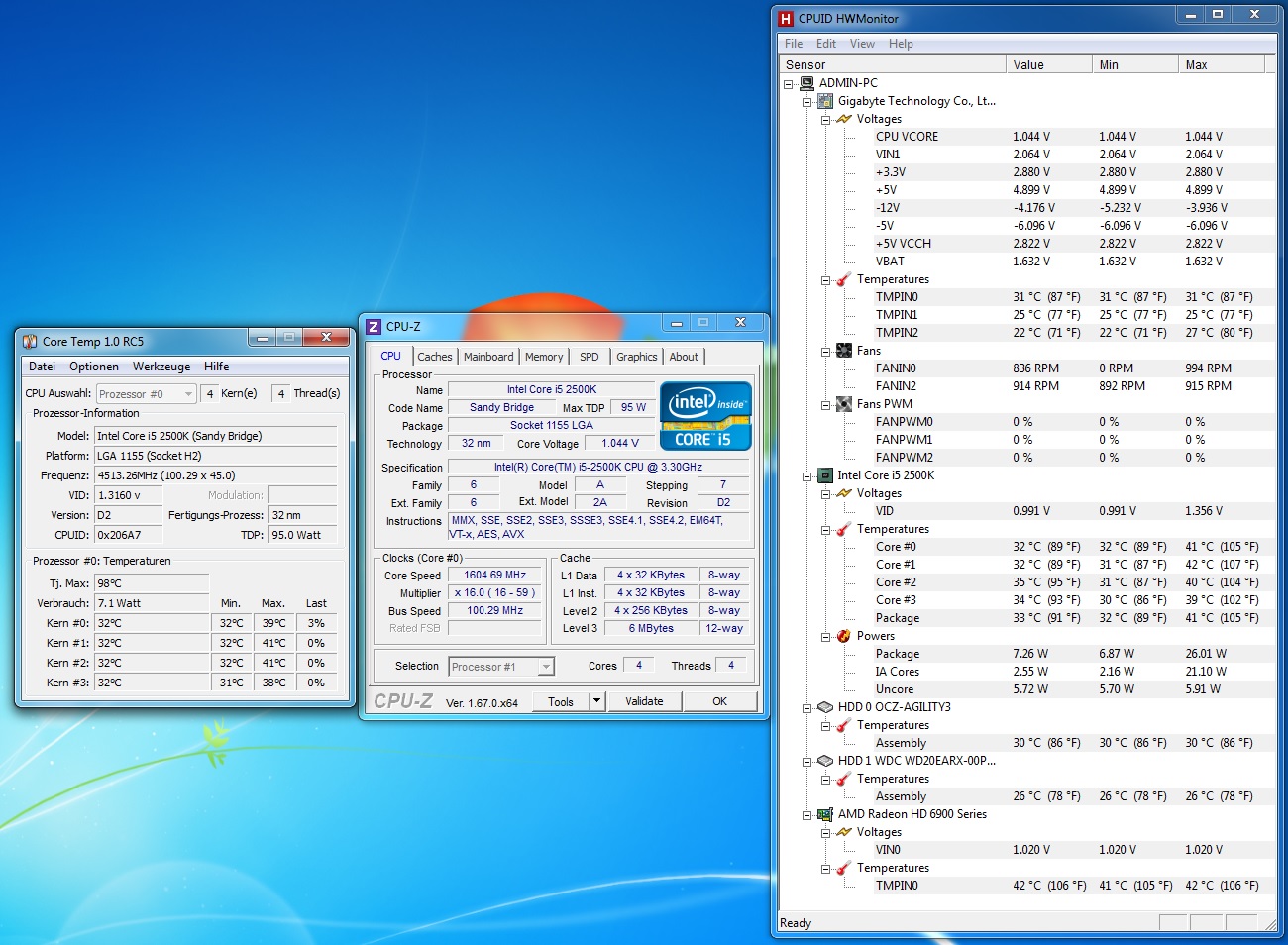
Task: Click the Sensor column header
Action: [x=892, y=65]
